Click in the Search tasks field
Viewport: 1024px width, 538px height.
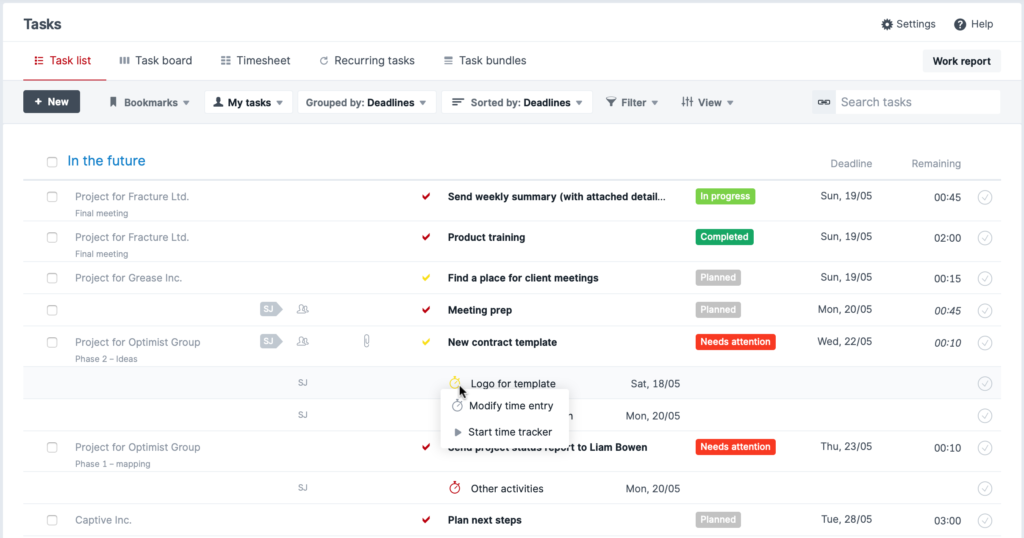tap(917, 102)
